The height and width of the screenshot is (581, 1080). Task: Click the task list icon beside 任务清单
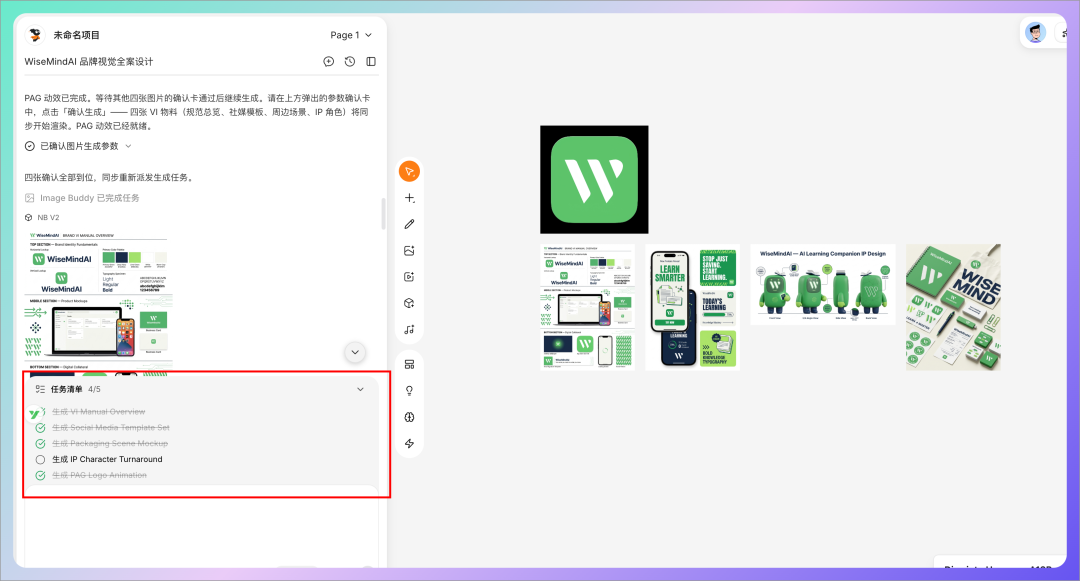40,389
